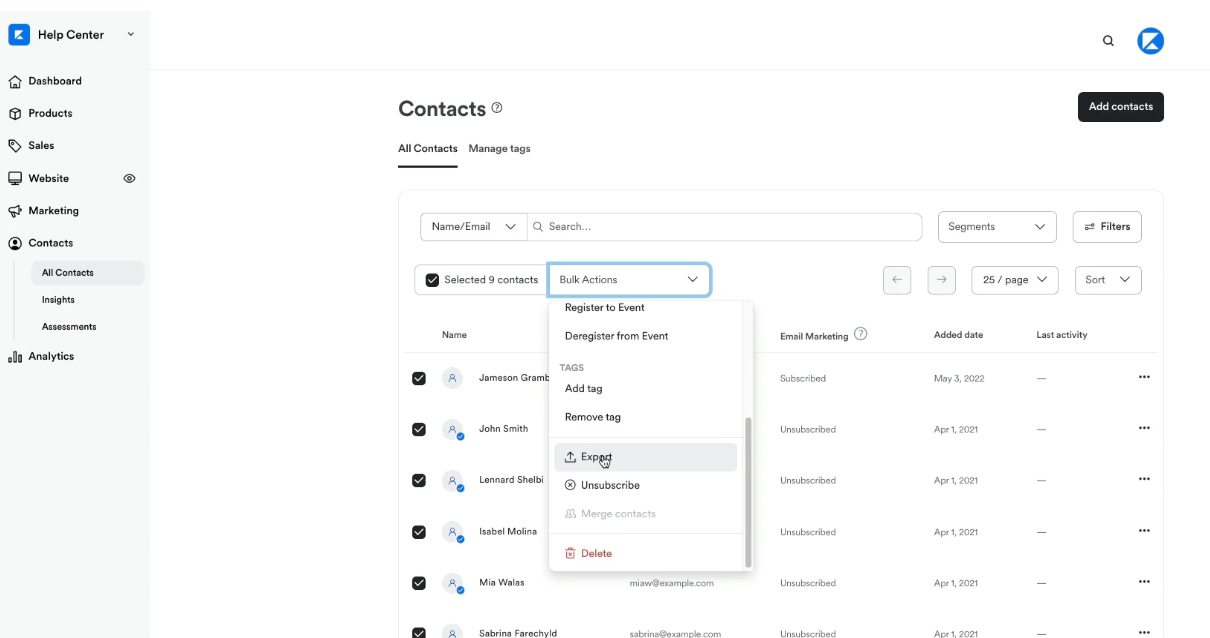Click the Sales tag icon
This screenshot has height=638, width=1210.
pos(14,145)
